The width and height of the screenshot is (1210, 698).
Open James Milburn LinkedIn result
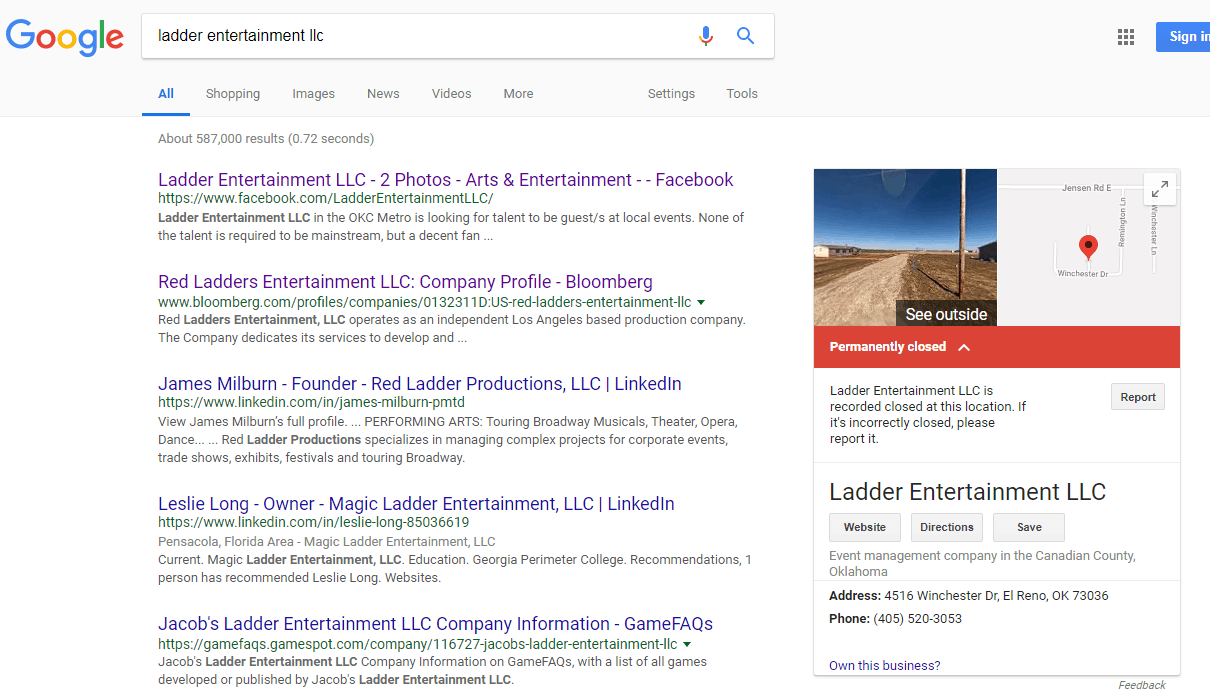(420, 384)
